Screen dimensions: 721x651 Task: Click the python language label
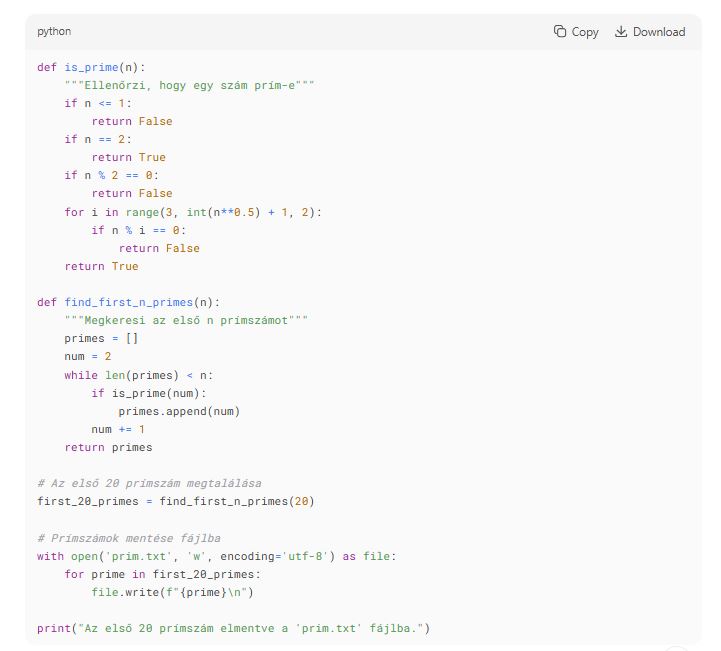(54, 32)
